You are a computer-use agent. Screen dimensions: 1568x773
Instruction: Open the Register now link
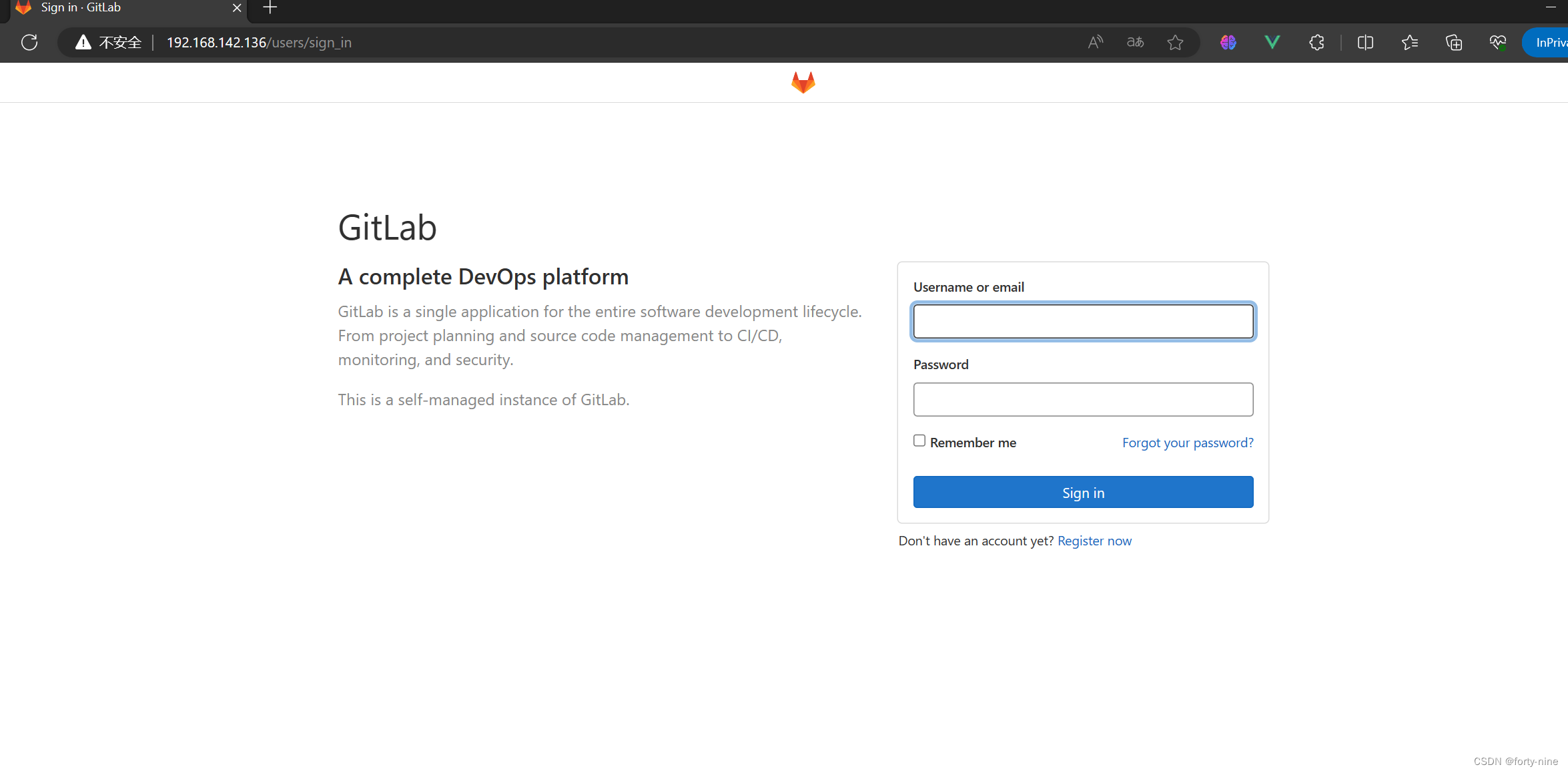pos(1094,541)
